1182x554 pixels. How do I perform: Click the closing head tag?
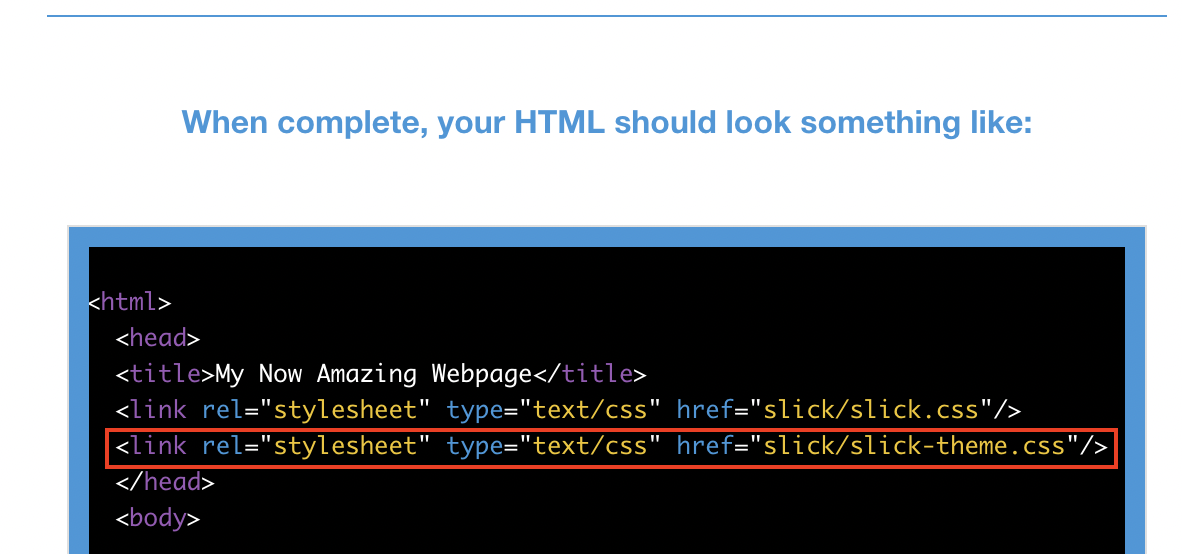click(165, 482)
